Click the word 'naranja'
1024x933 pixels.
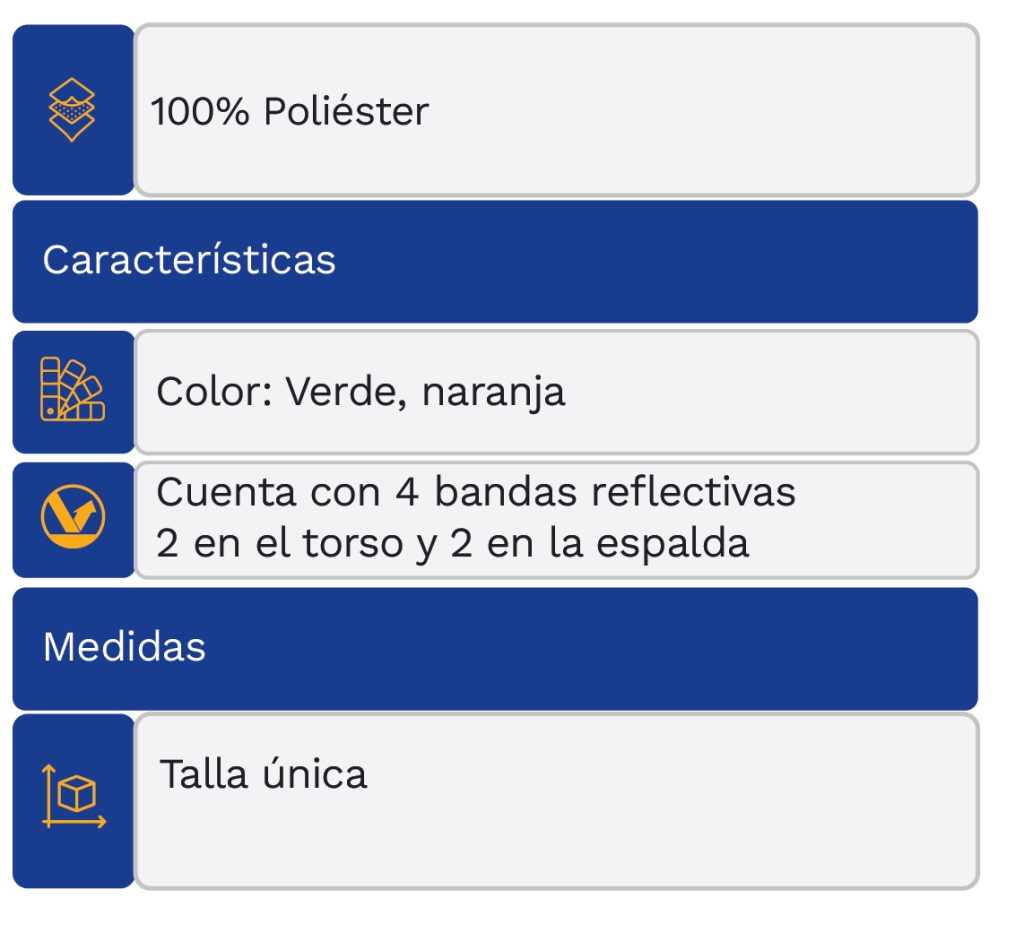coord(493,391)
